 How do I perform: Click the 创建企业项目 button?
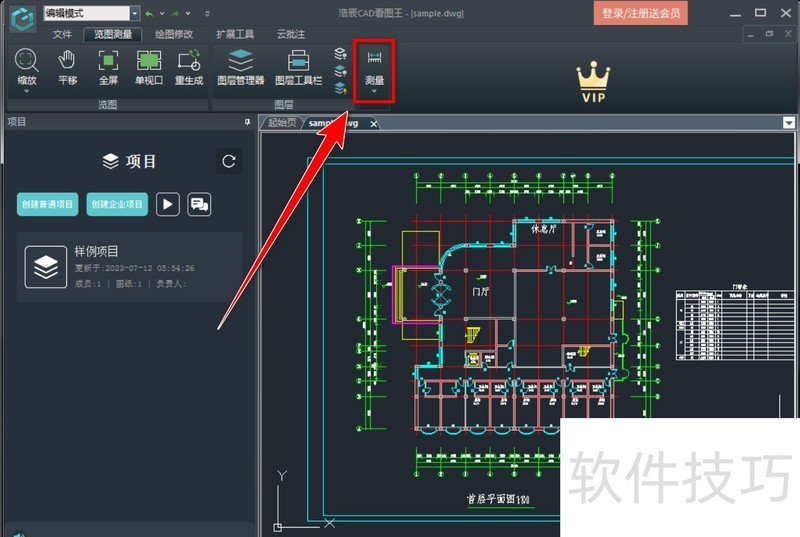point(117,204)
